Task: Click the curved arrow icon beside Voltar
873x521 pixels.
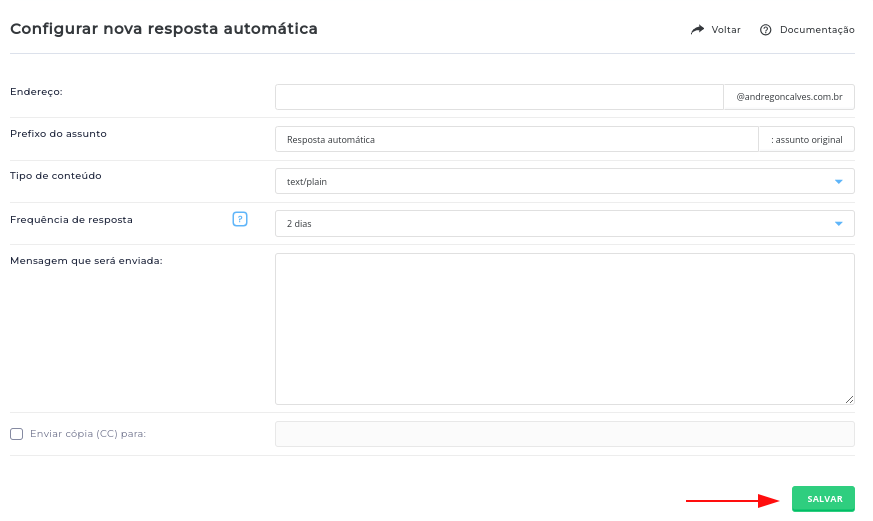Action: pyautogui.click(x=697, y=30)
